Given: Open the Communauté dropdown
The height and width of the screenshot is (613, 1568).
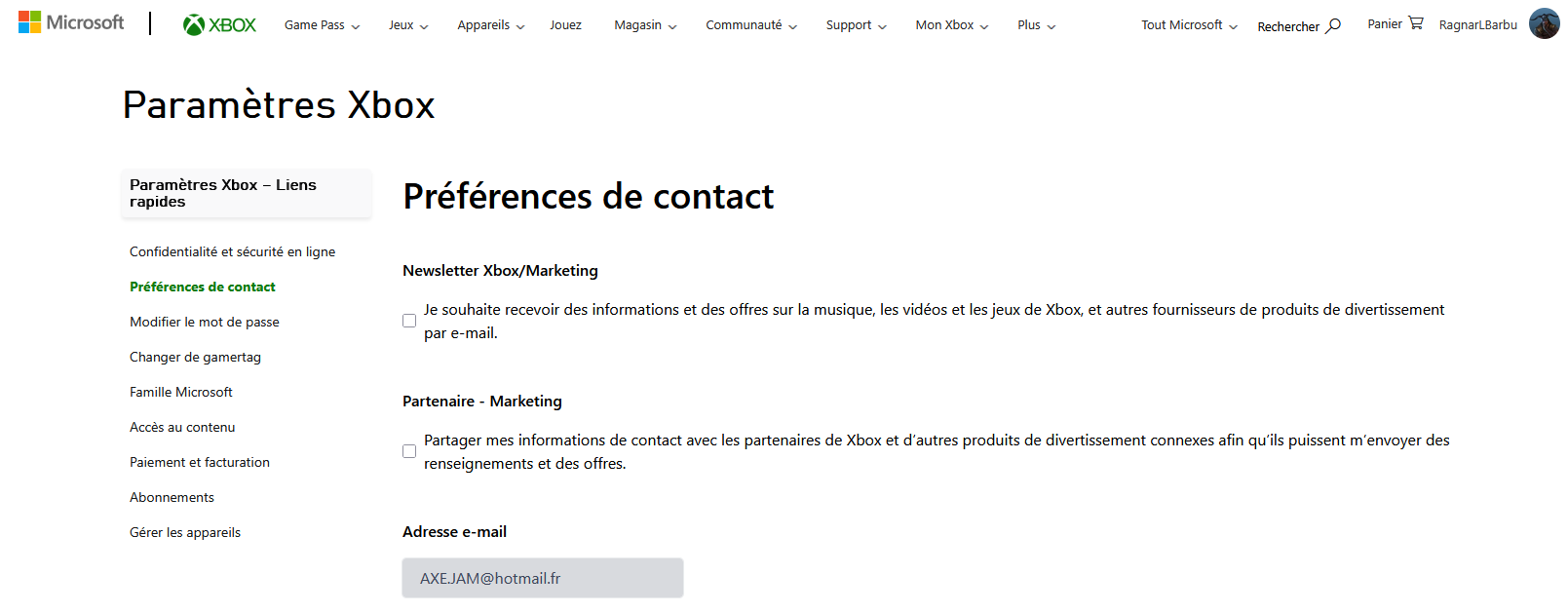Looking at the screenshot, I should (x=751, y=25).
